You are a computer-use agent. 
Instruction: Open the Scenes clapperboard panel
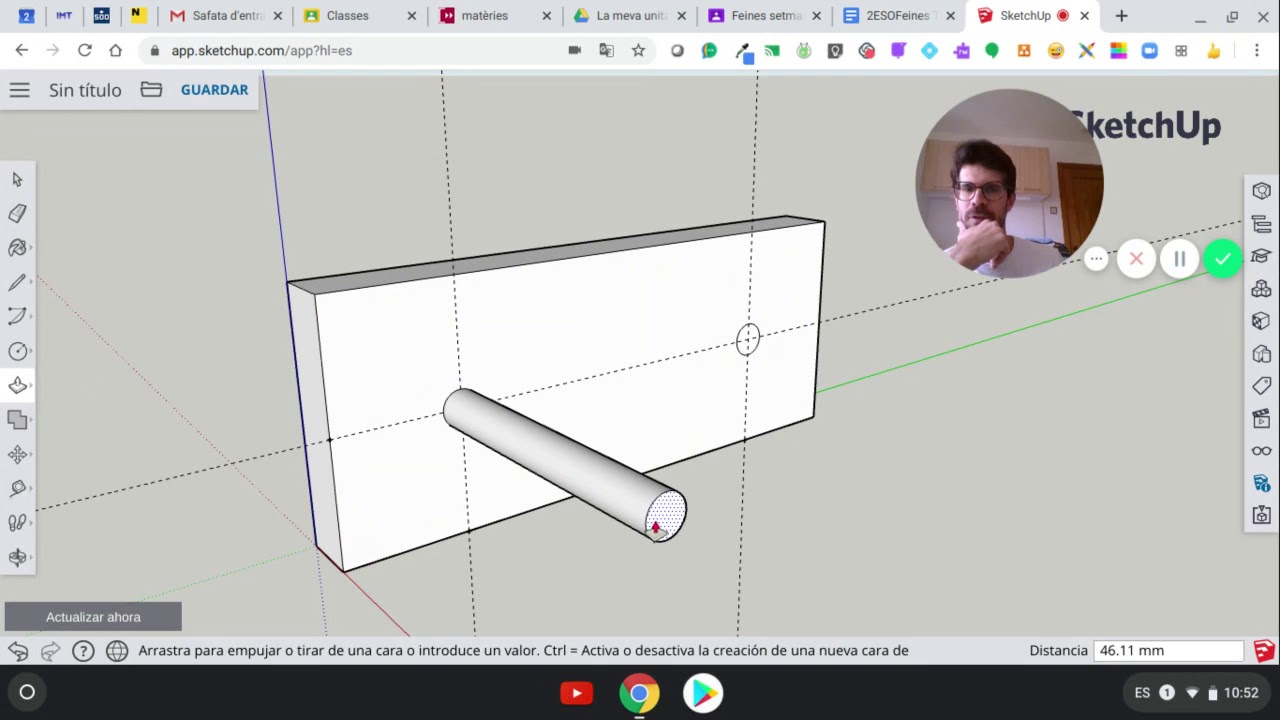pyautogui.click(x=1261, y=418)
